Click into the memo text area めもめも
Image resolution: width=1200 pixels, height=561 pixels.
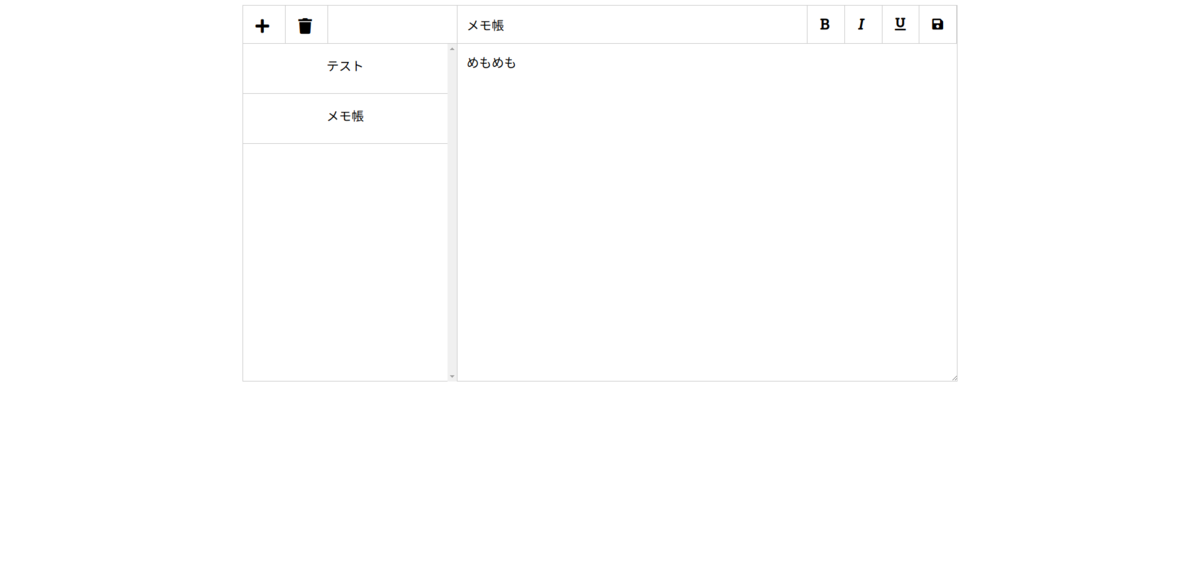(707, 212)
